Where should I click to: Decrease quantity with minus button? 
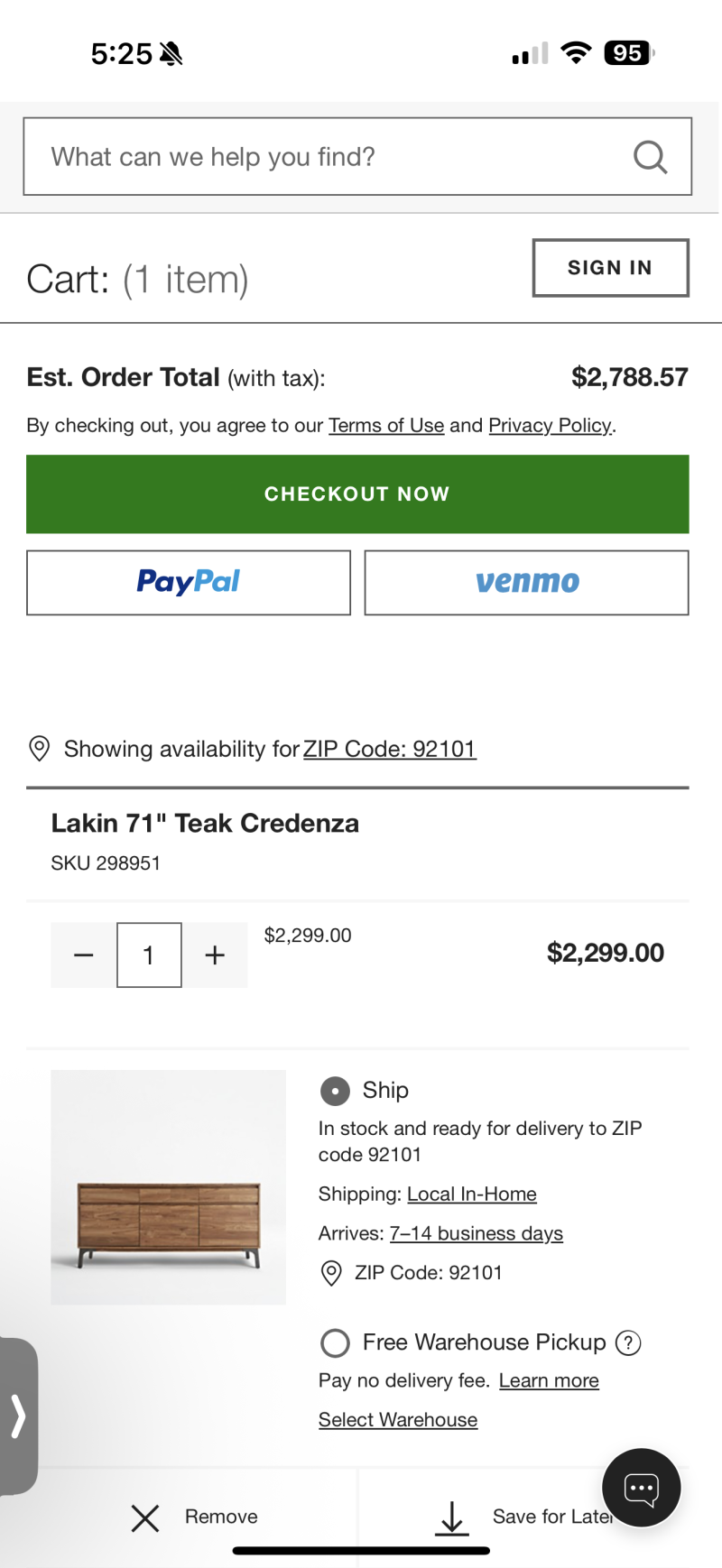tap(83, 955)
